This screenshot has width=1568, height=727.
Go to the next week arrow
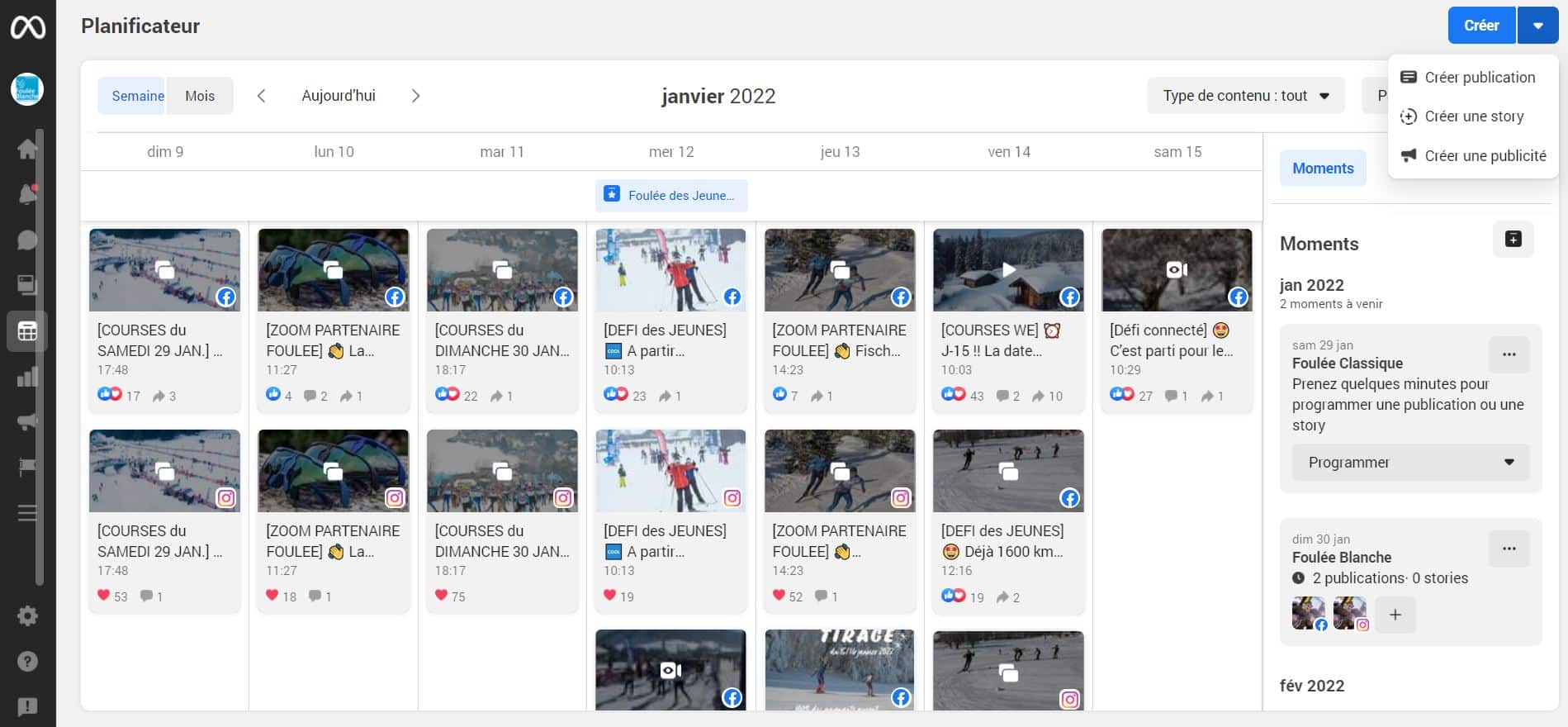coord(415,96)
